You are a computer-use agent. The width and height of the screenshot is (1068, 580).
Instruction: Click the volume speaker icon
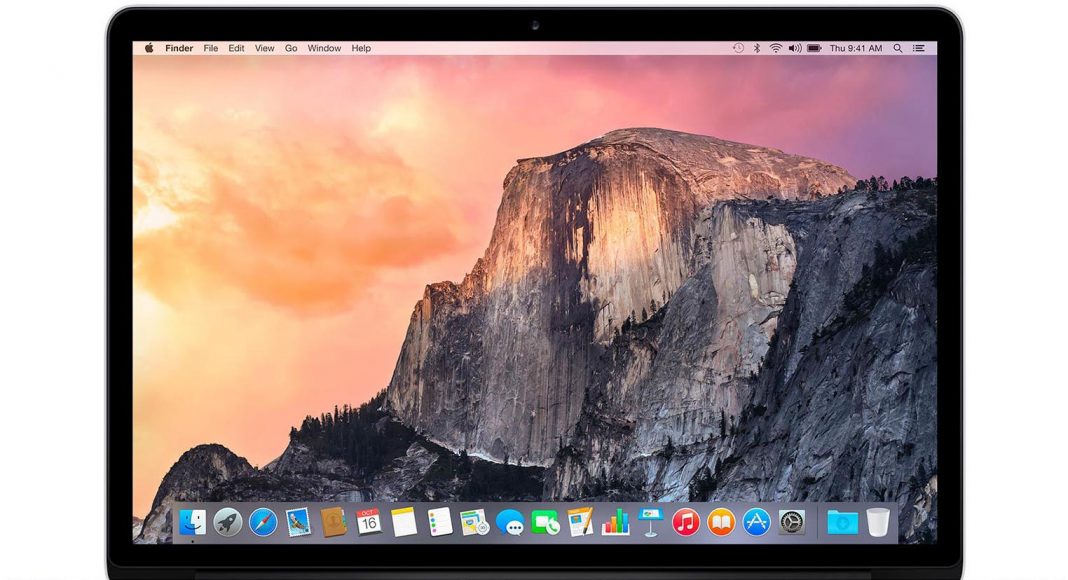tap(795, 48)
